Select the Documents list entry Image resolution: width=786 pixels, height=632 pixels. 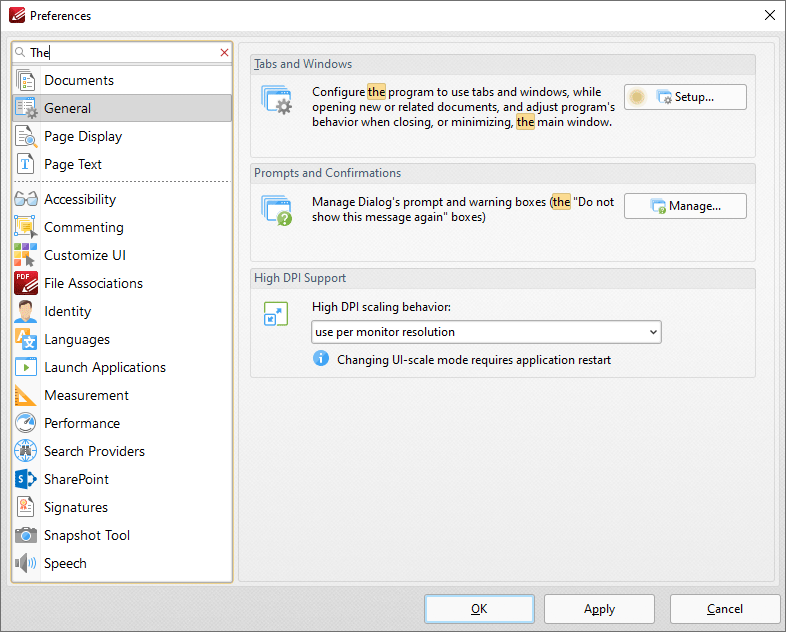(122, 80)
